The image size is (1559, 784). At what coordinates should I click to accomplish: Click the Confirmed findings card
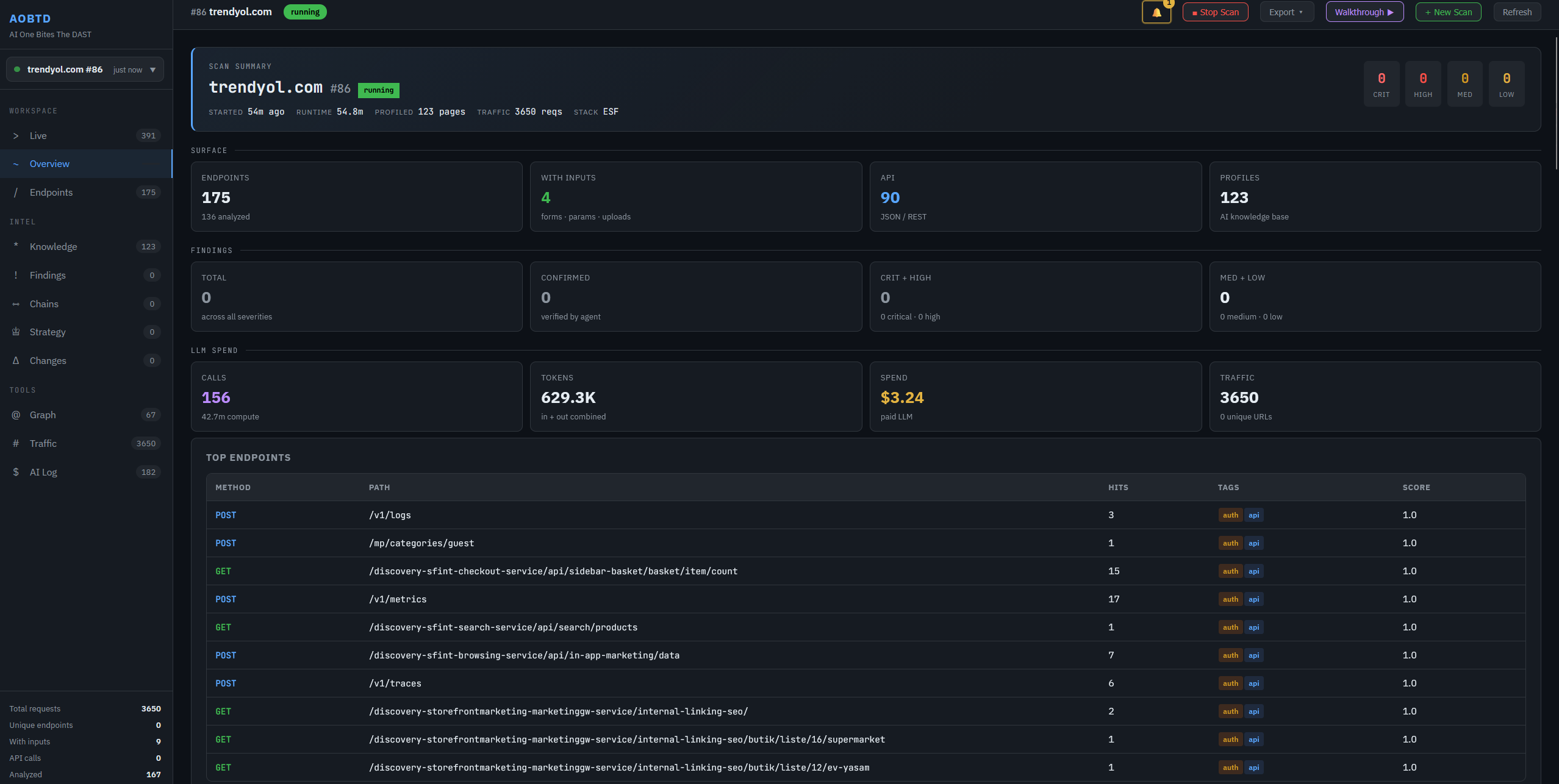tap(696, 296)
